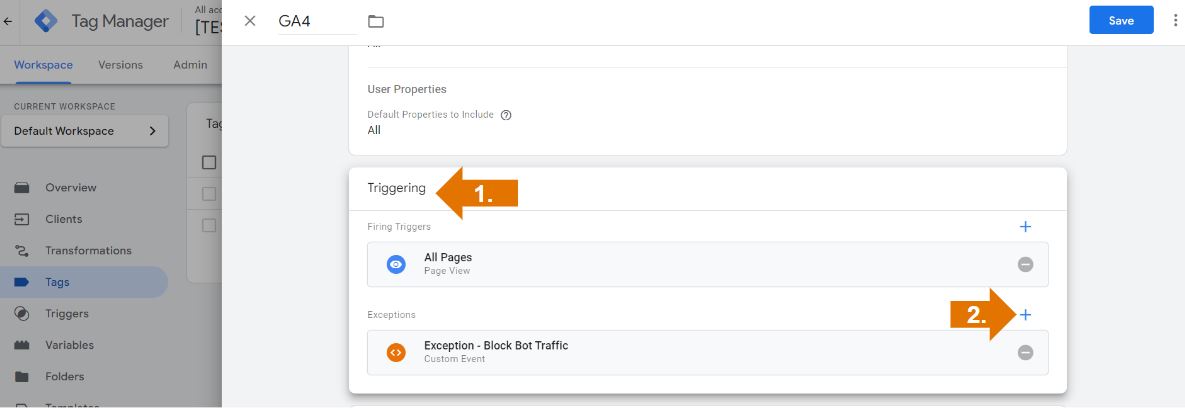Image resolution: width=1185 pixels, height=410 pixels.
Task: Tick the first tag row checkbox
Action: point(209,194)
